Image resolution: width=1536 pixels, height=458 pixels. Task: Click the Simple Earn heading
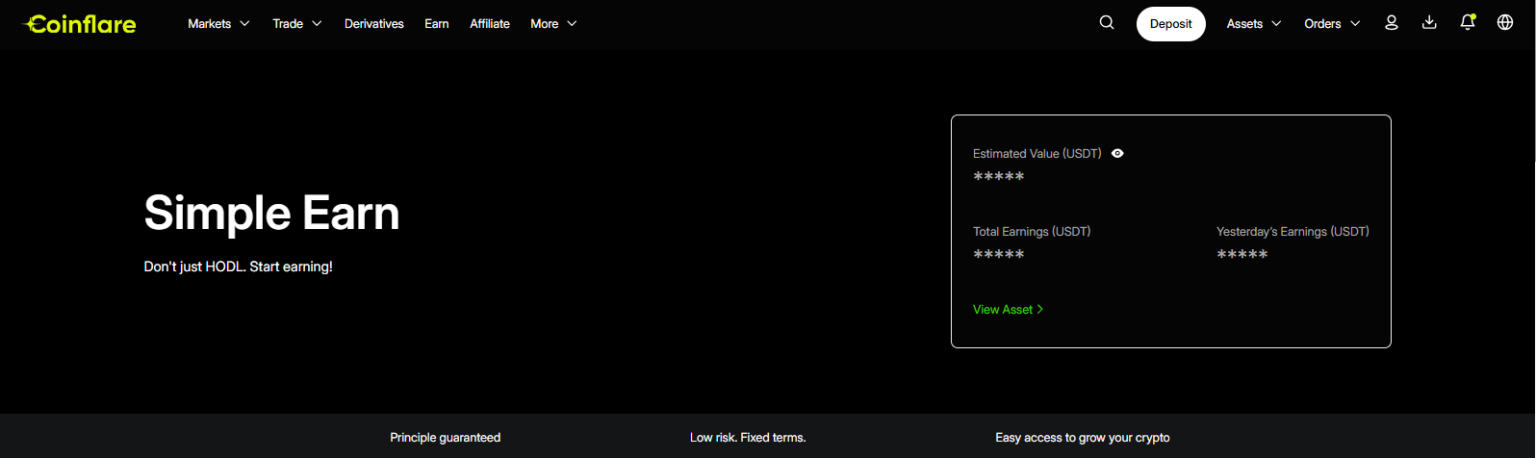click(272, 213)
